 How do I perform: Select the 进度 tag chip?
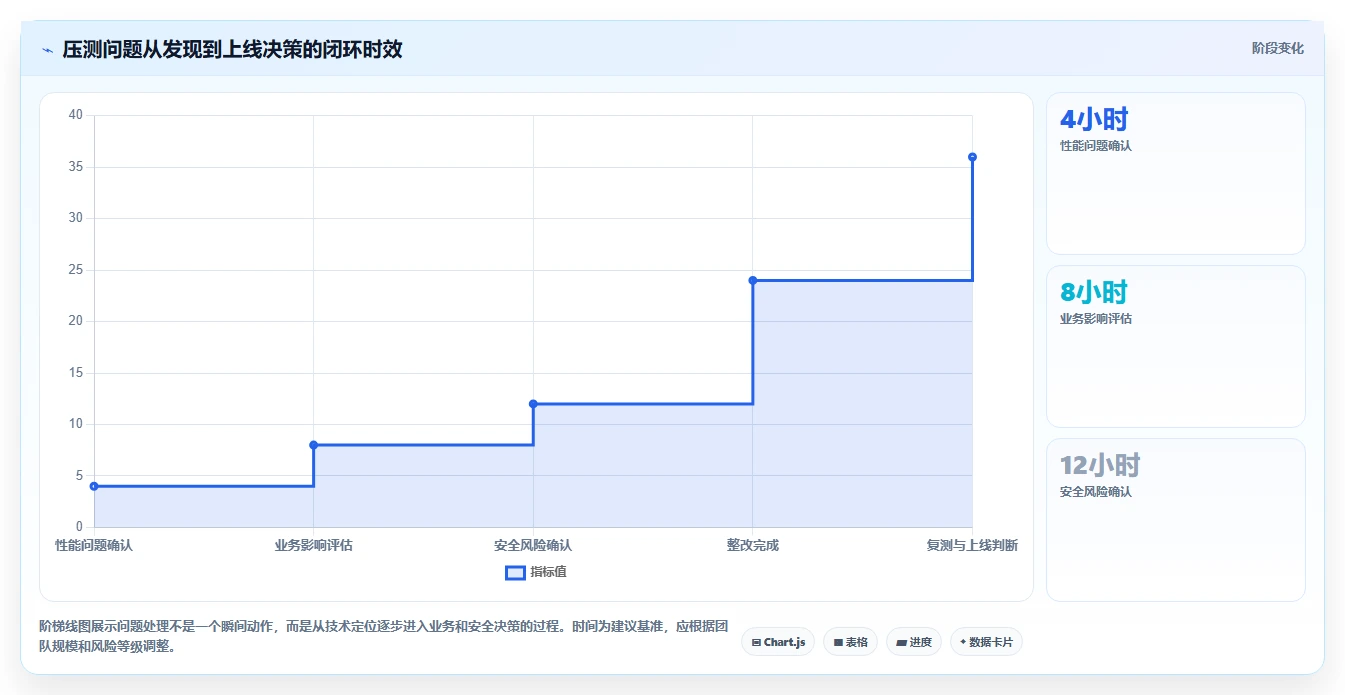pos(914,642)
